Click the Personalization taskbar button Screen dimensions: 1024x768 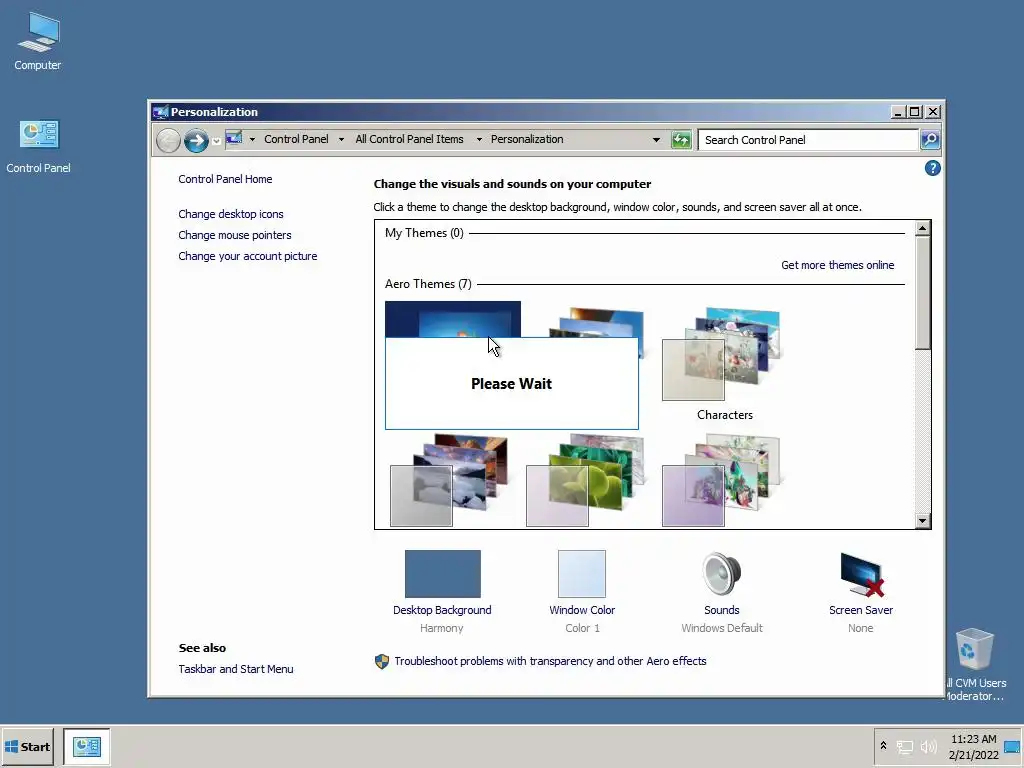click(87, 746)
